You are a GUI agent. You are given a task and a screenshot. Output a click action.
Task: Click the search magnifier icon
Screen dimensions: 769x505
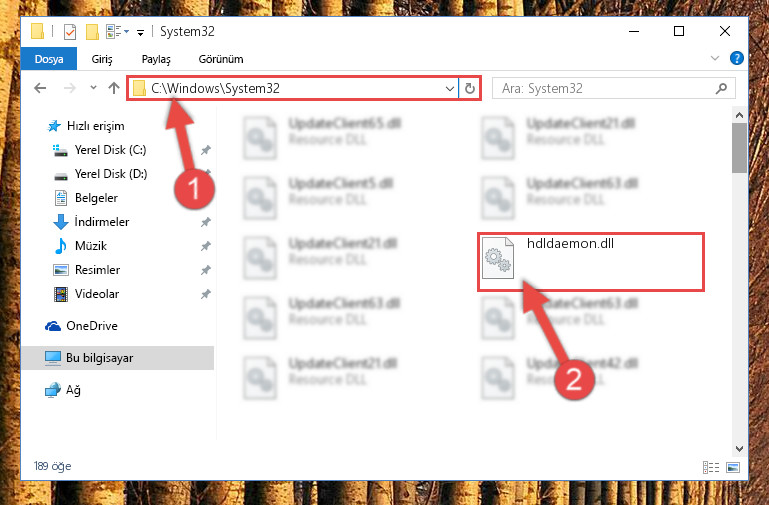coord(721,89)
